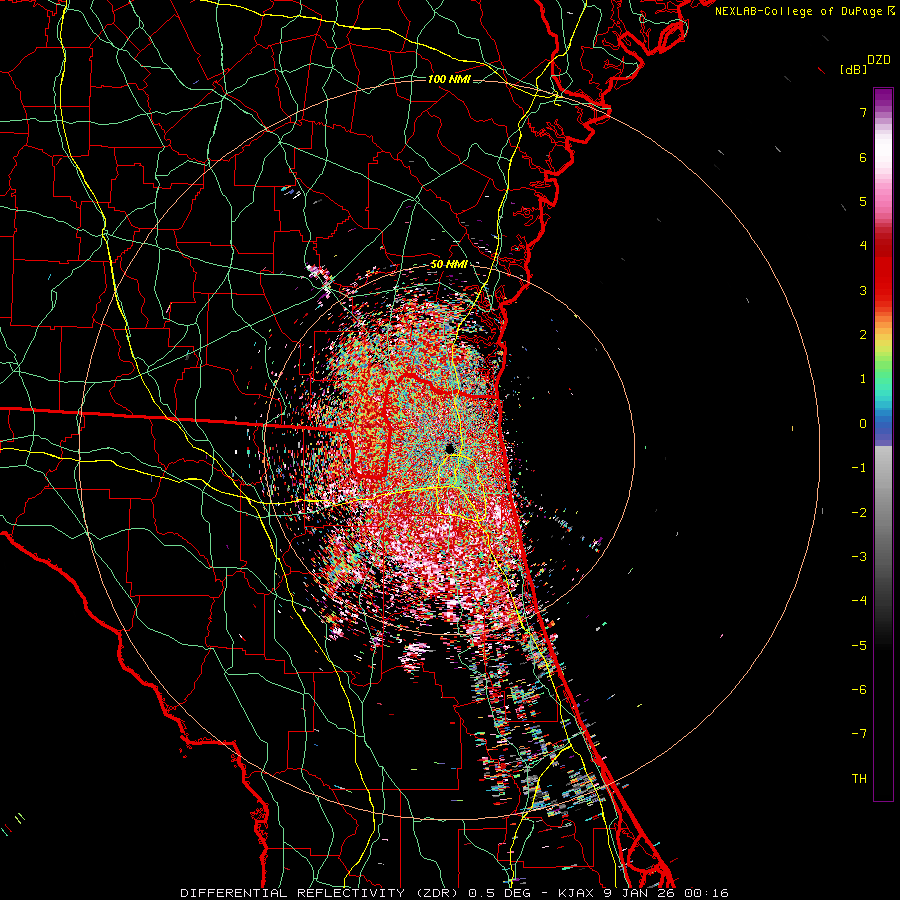This screenshot has width=900, height=900.
Task: Click the Differential Reflectivity (ZDR) caption text
Action: [319, 893]
